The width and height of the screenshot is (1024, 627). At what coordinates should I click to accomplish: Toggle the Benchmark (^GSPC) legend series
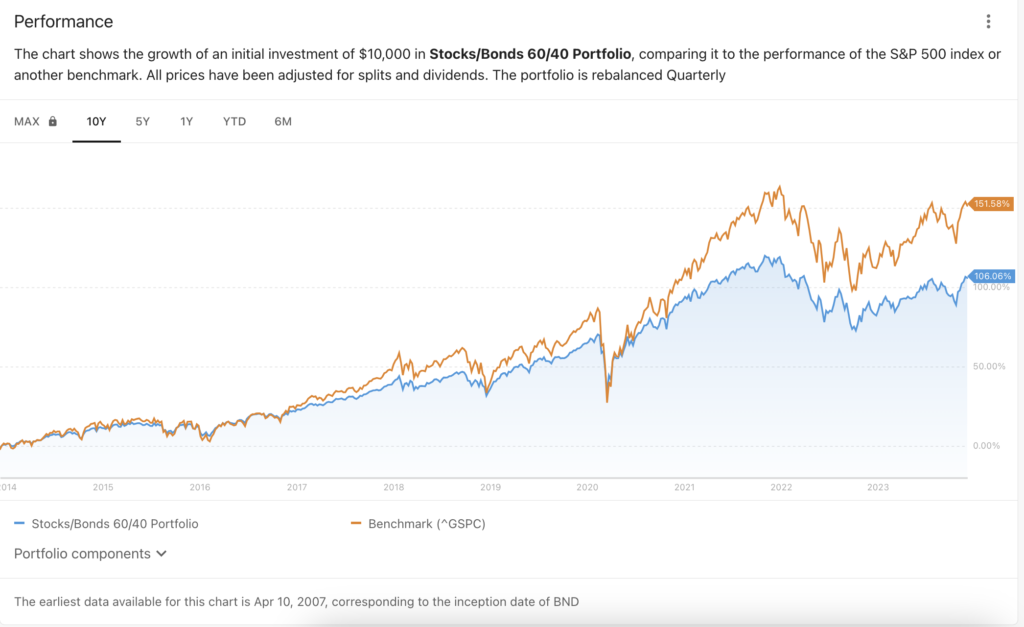426,523
